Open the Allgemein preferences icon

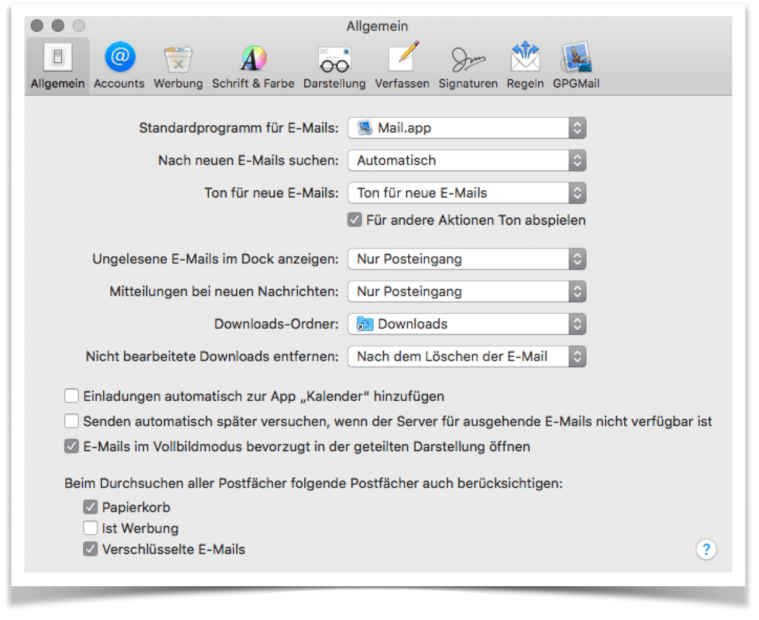(58, 57)
